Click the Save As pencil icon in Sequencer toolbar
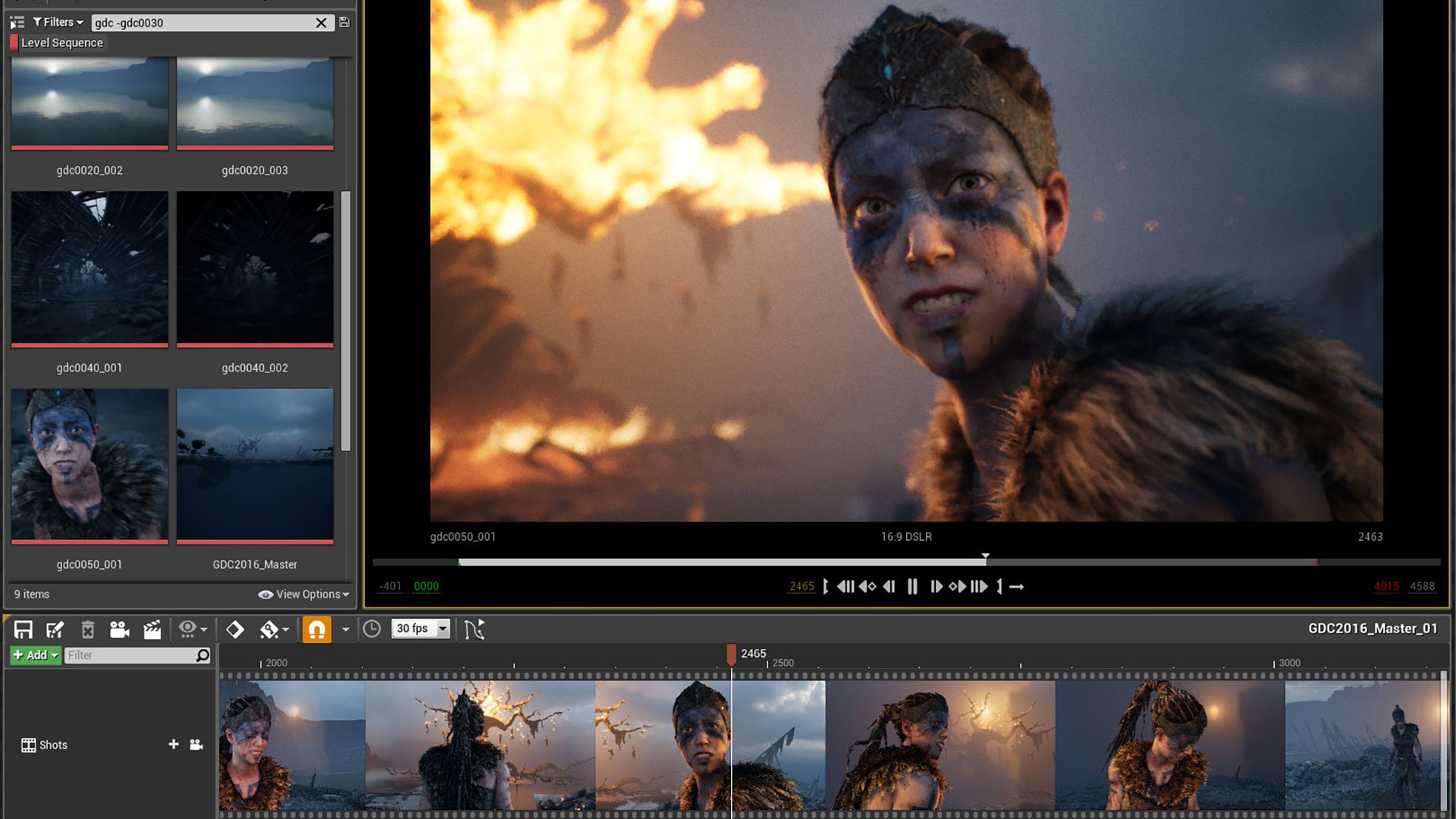 tap(55, 629)
